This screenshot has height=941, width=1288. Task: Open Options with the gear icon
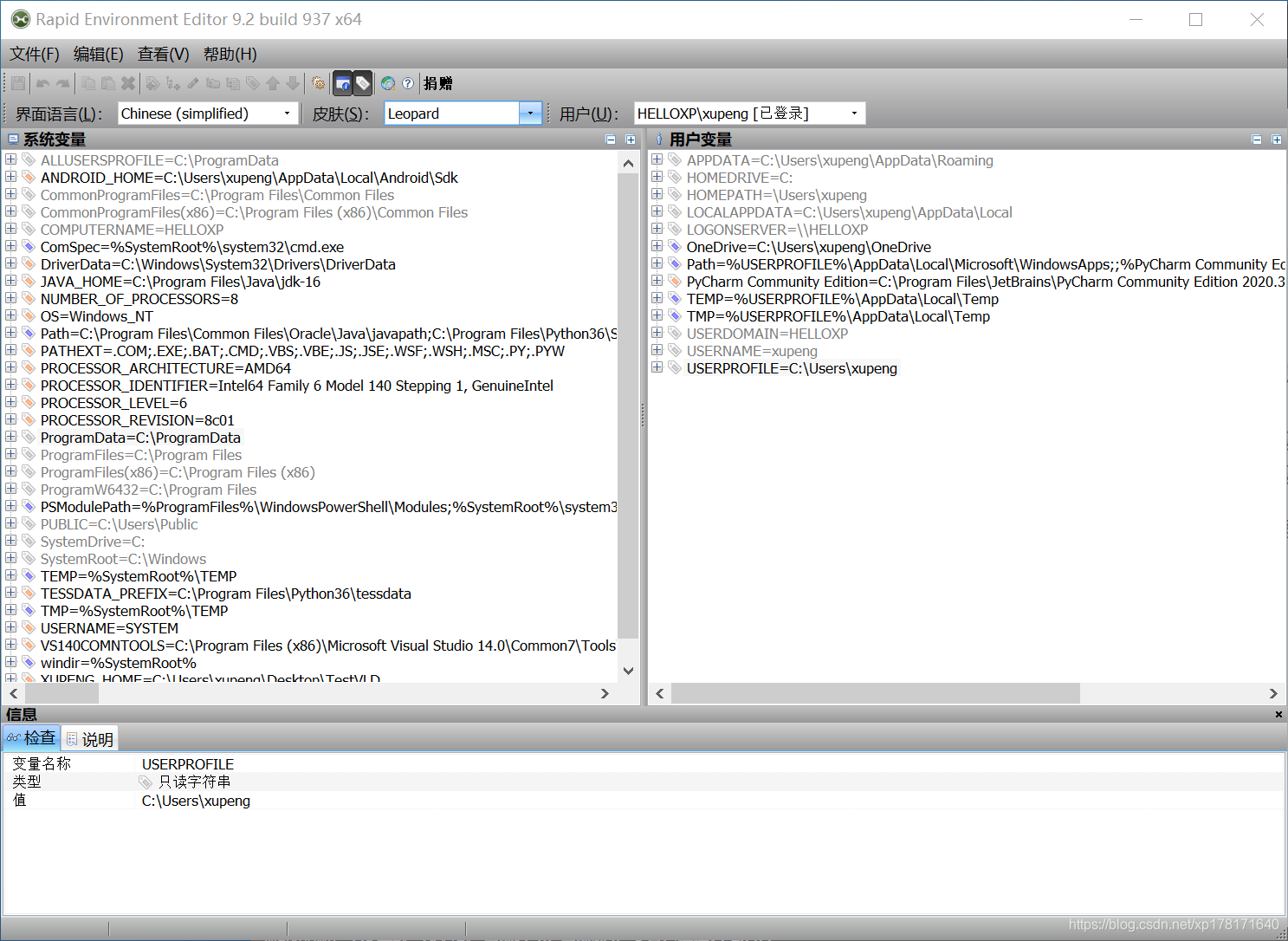tap(319, 83)
